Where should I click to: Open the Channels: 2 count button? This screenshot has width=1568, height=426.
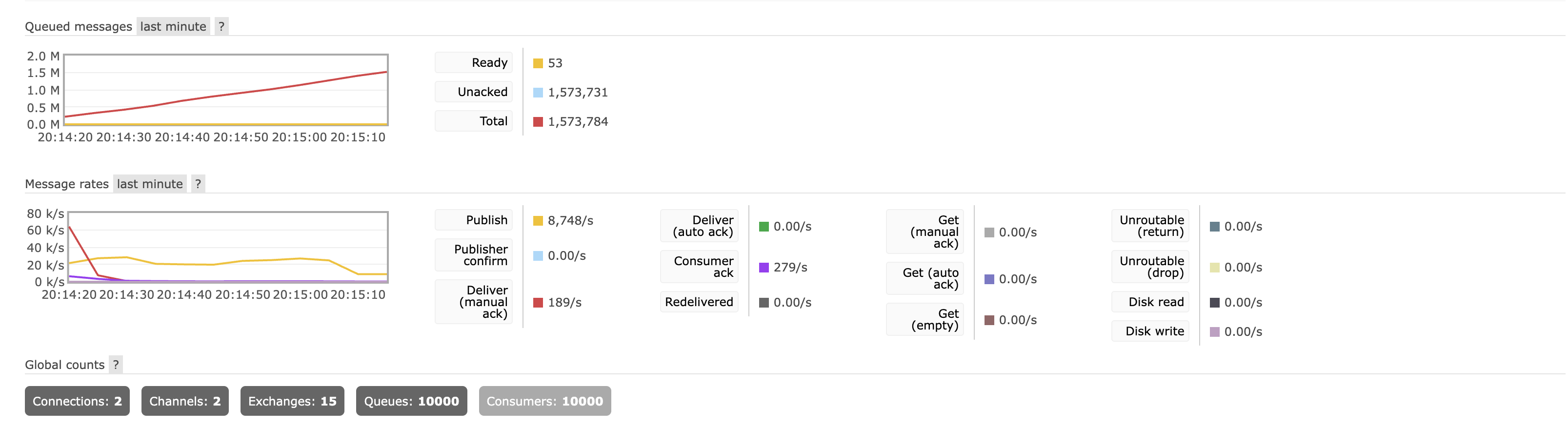(185, 401)
